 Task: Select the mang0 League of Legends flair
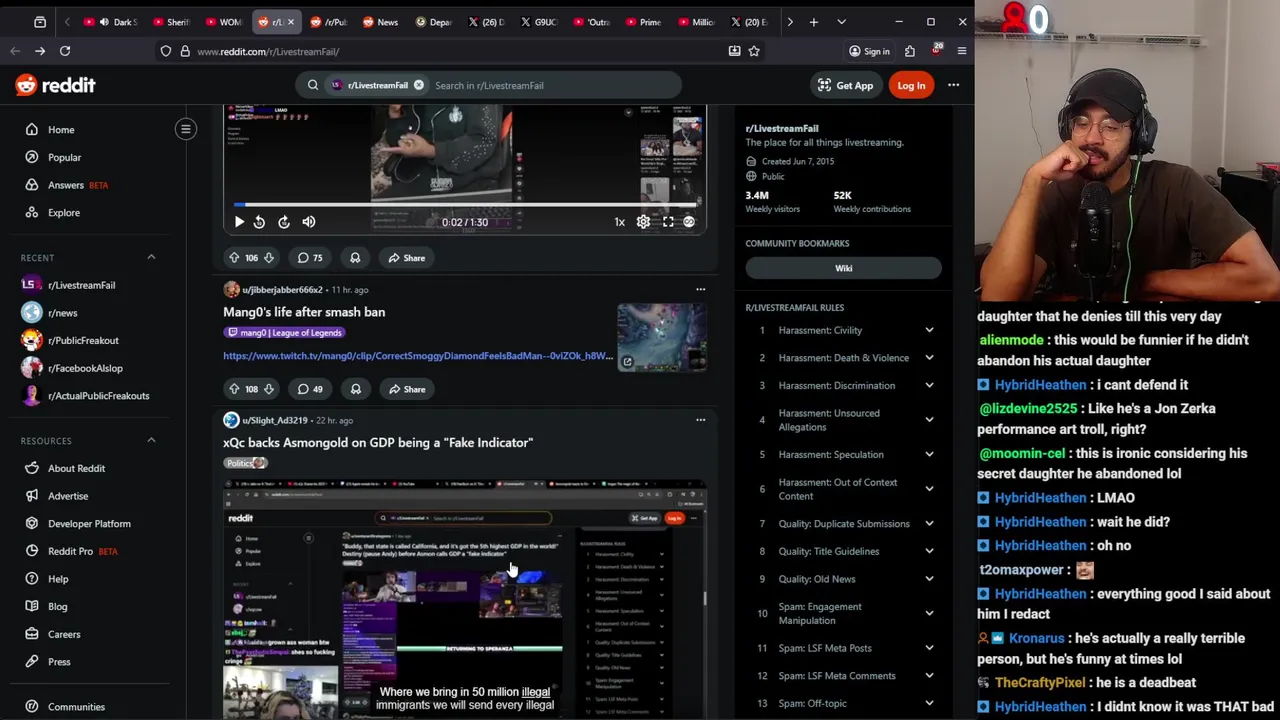tap(284, 333)
